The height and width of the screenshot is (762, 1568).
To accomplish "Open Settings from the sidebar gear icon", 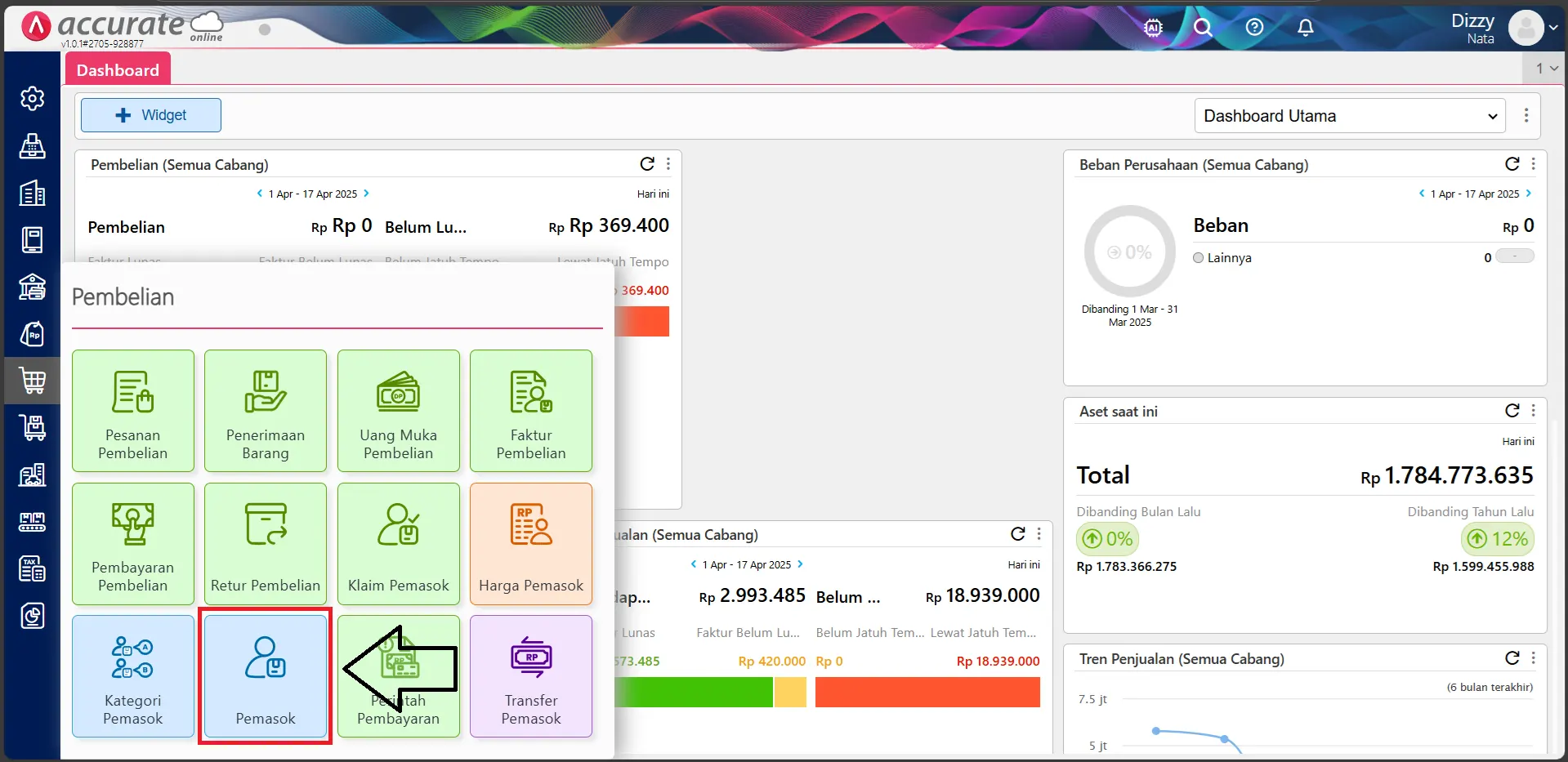I will tap(33, 98).
